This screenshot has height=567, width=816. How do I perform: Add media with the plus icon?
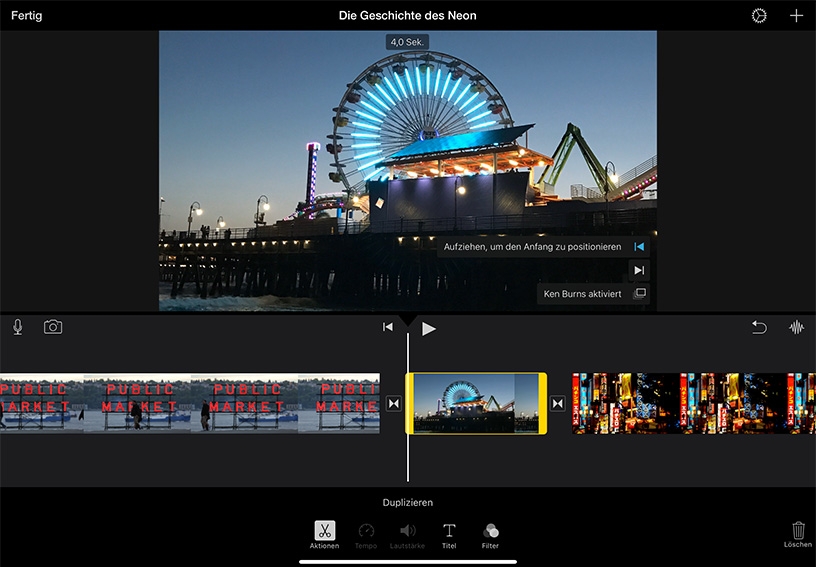click(796, 16)
